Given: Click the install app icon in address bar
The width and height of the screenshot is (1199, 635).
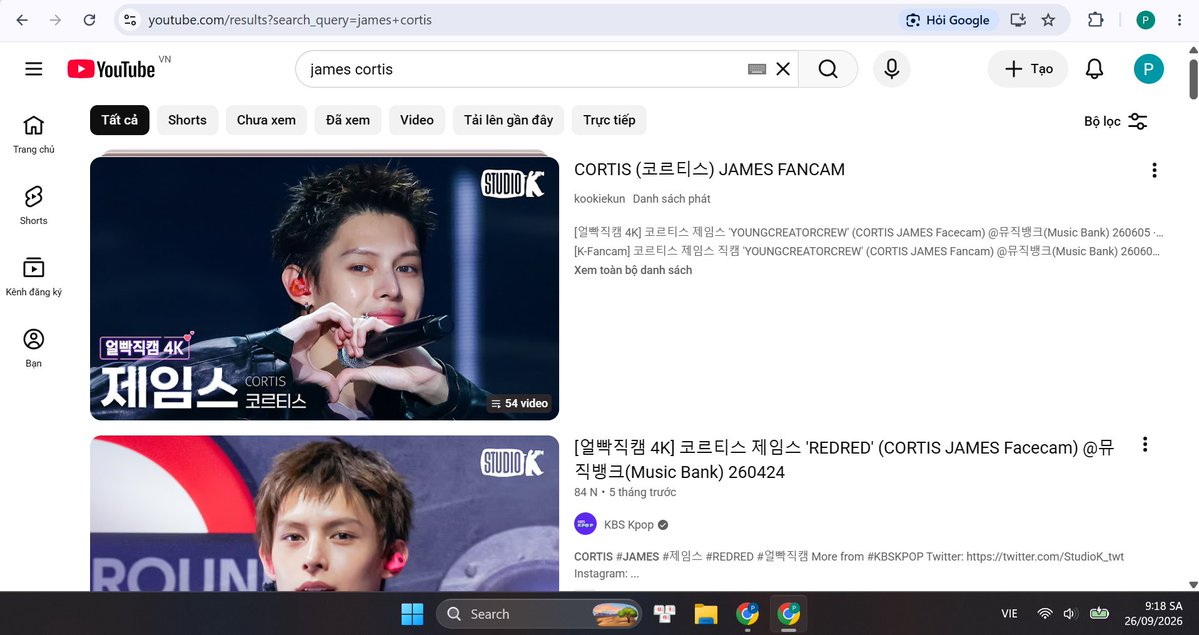Looking at the screenshot, I should tap(1018, 20).
